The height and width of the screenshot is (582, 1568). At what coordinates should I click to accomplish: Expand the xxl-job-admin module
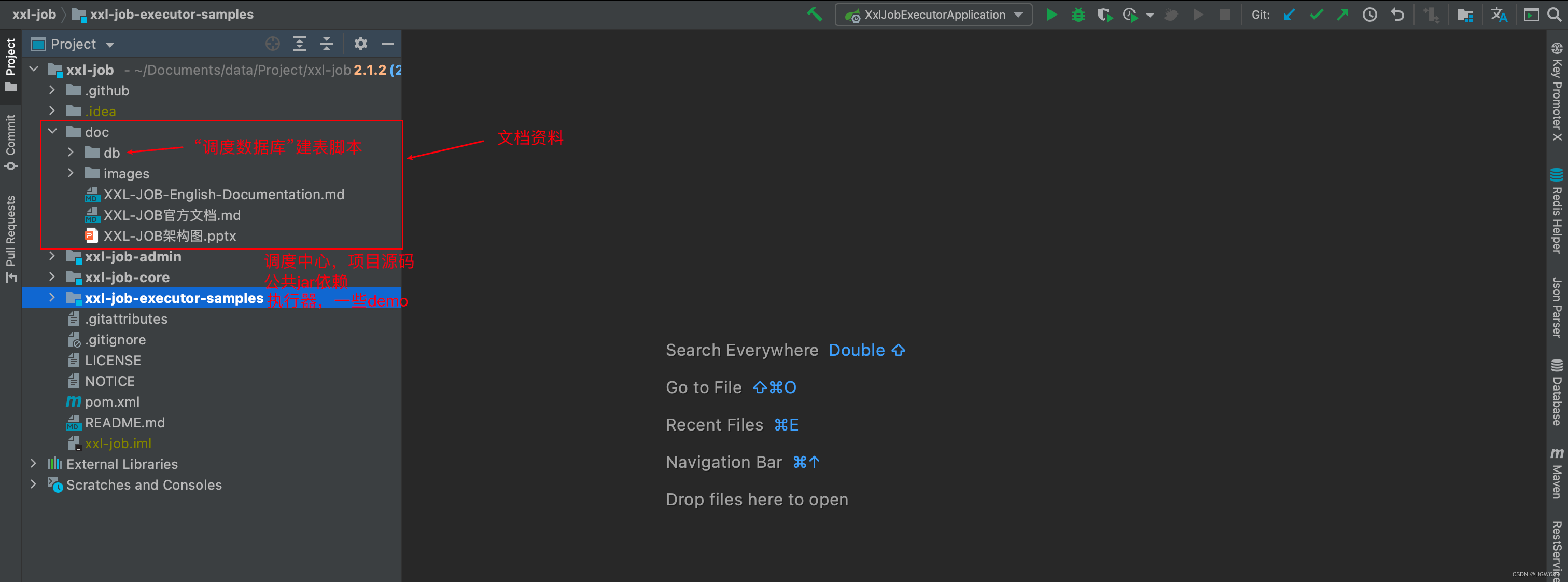(52, 256)
